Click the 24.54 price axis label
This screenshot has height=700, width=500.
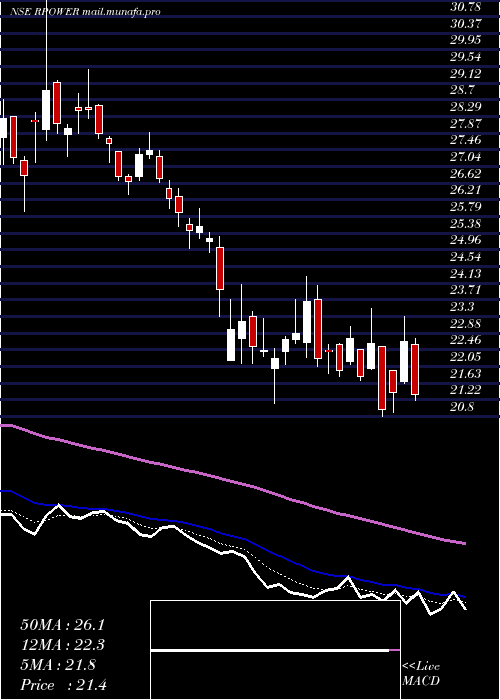tap(466, 257)
